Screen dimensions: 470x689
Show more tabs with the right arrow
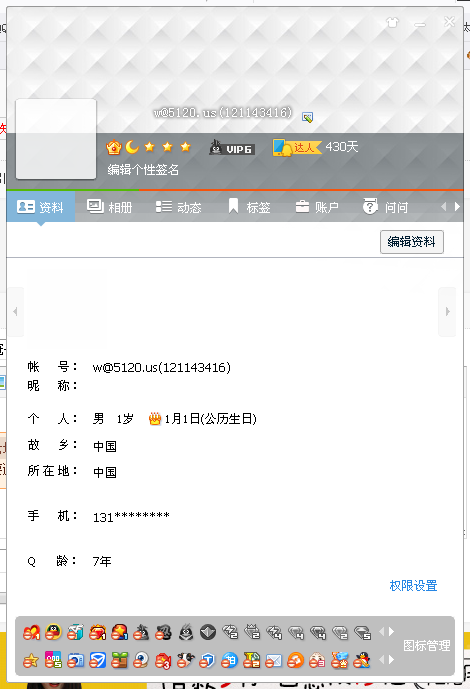457,207
